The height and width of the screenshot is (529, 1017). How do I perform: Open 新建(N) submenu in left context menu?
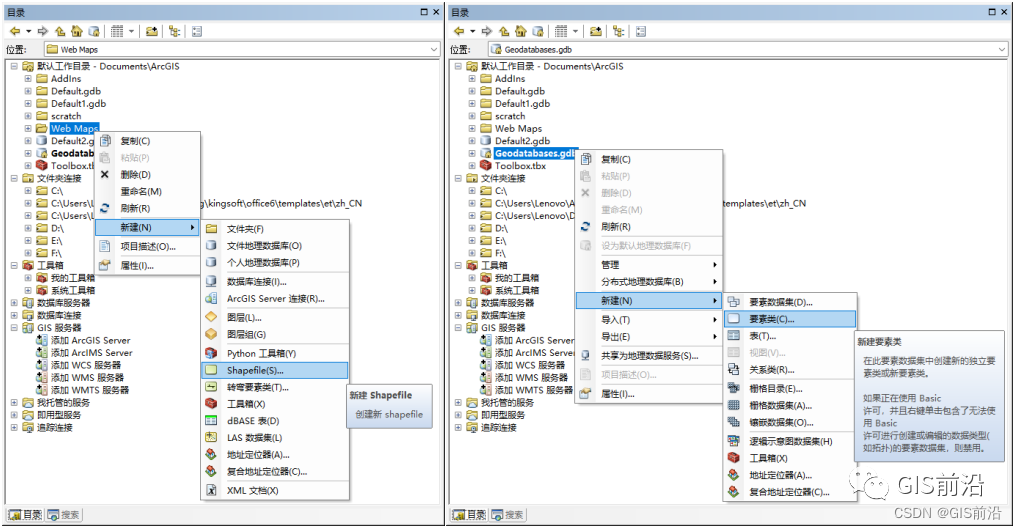pos(147,228)
